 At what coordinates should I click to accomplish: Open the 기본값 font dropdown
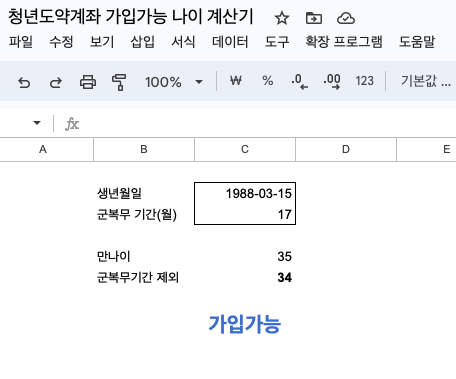[426, 81]
